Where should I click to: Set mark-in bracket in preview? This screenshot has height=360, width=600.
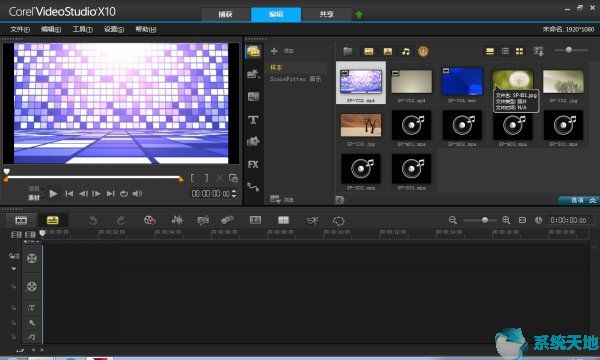(192, 178)
